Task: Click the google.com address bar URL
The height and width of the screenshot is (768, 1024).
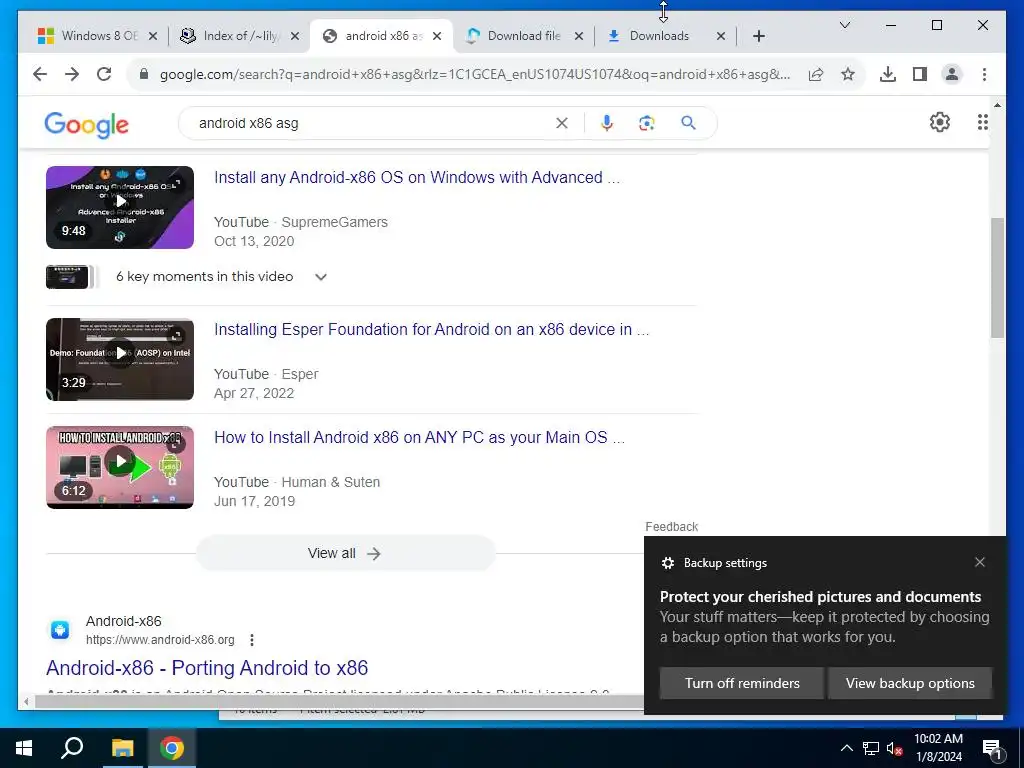Action: point(475,74)
